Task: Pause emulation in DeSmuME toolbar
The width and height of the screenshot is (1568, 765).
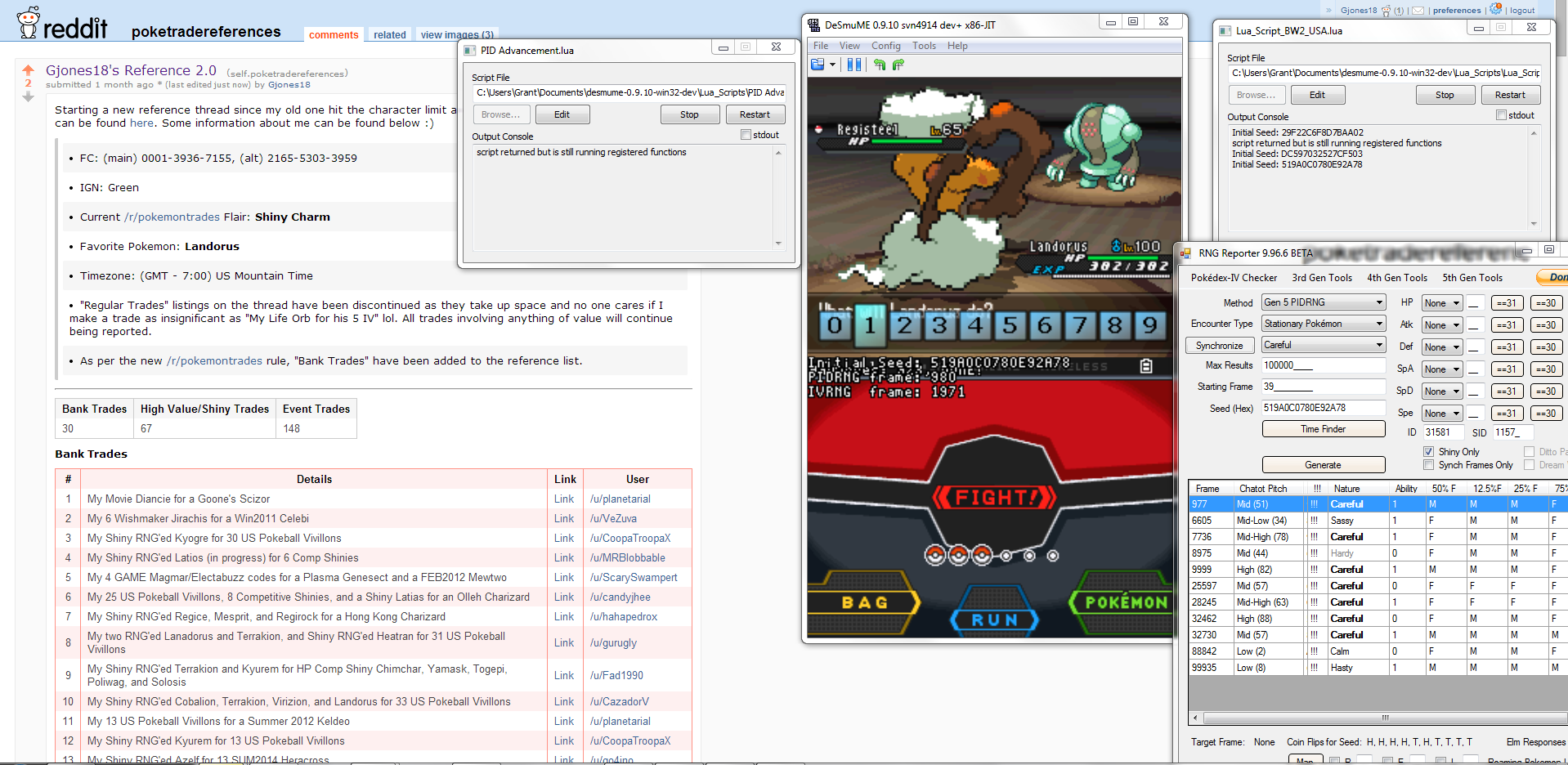Action: tap(854, 65)
